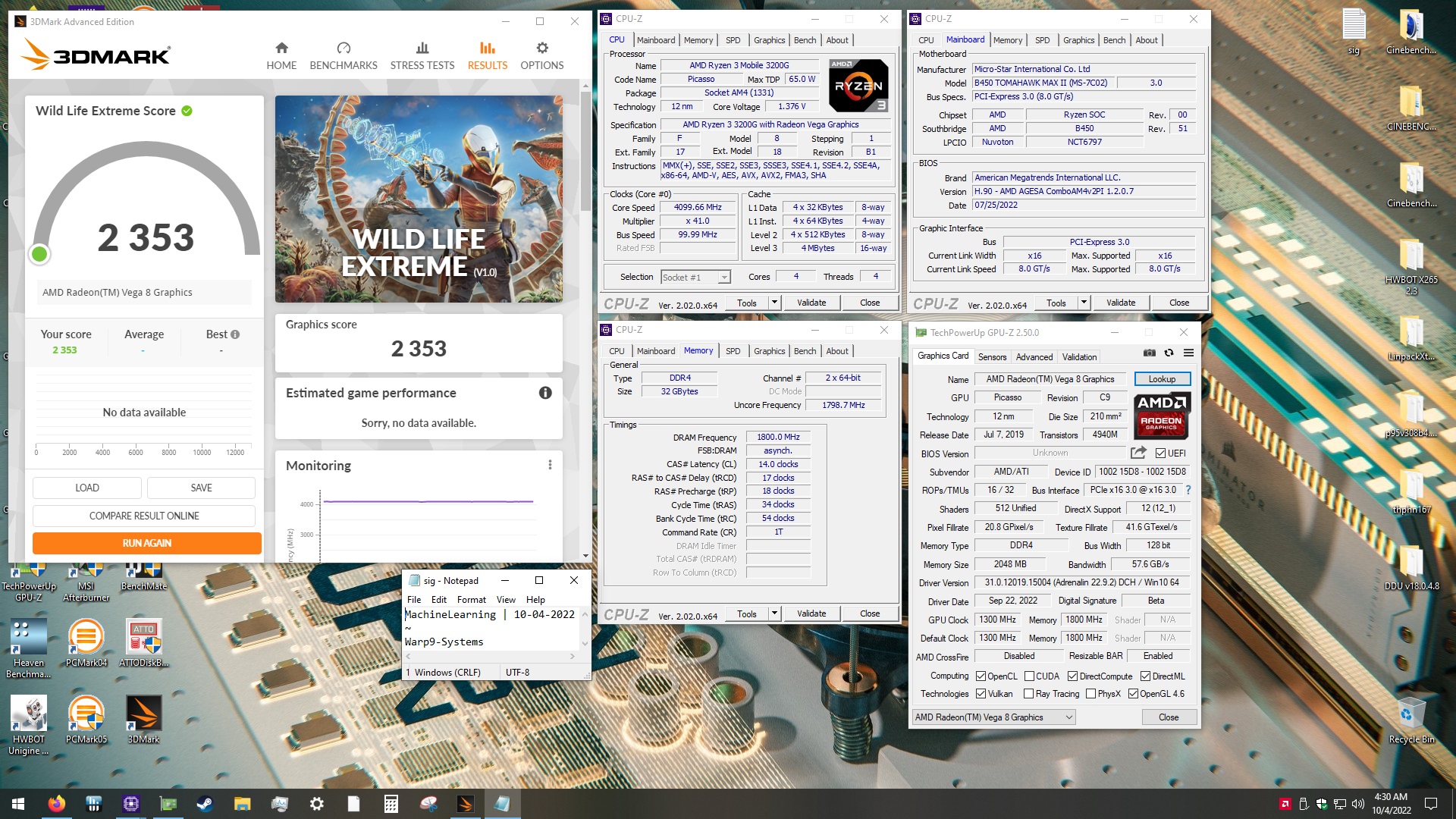Screen dimensions: 1456x819
Task: Open 3DMark desktop shortcut
Action: pyautogui.click(x=144, y=719)
